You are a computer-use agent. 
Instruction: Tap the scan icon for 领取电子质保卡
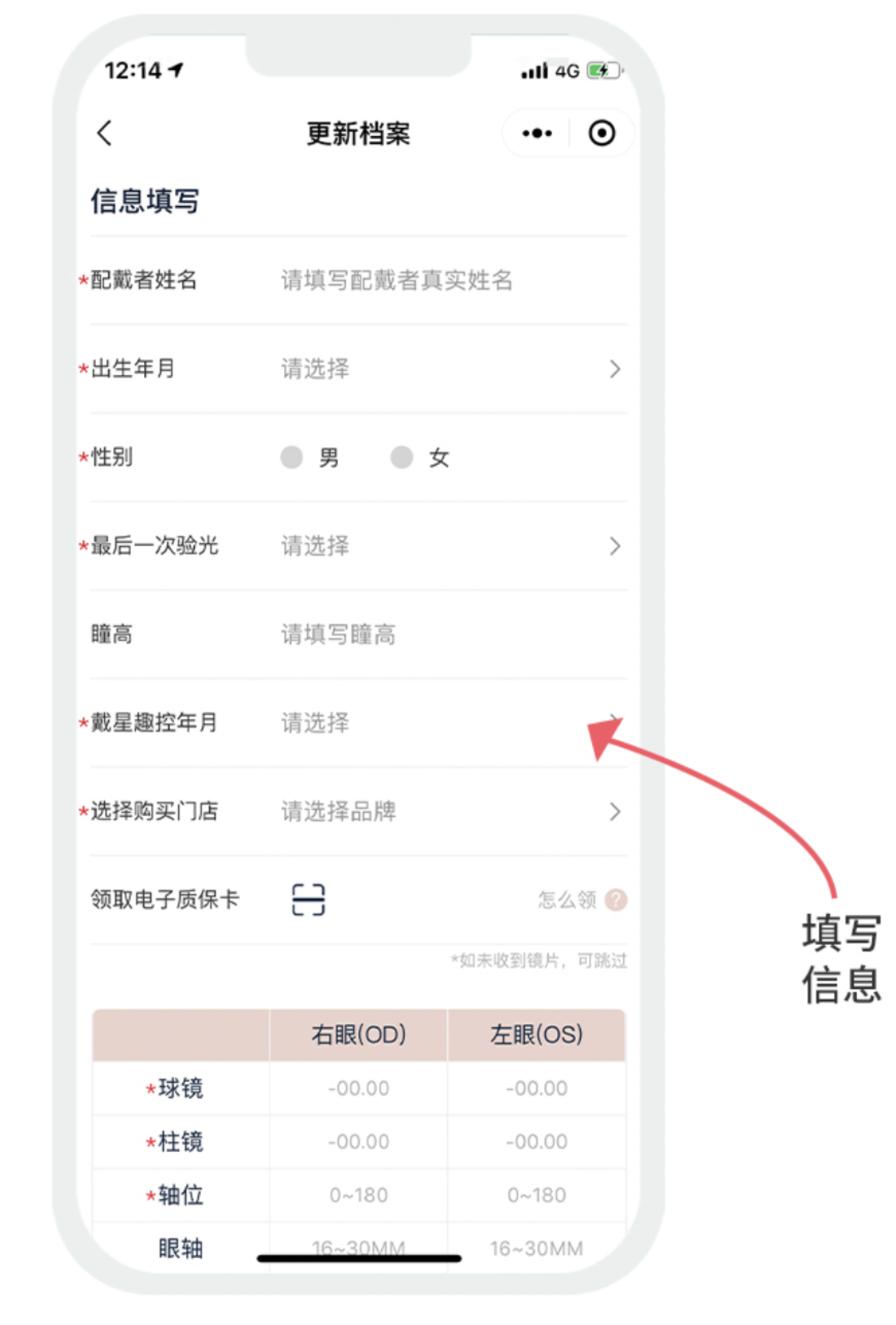point(308,899)
